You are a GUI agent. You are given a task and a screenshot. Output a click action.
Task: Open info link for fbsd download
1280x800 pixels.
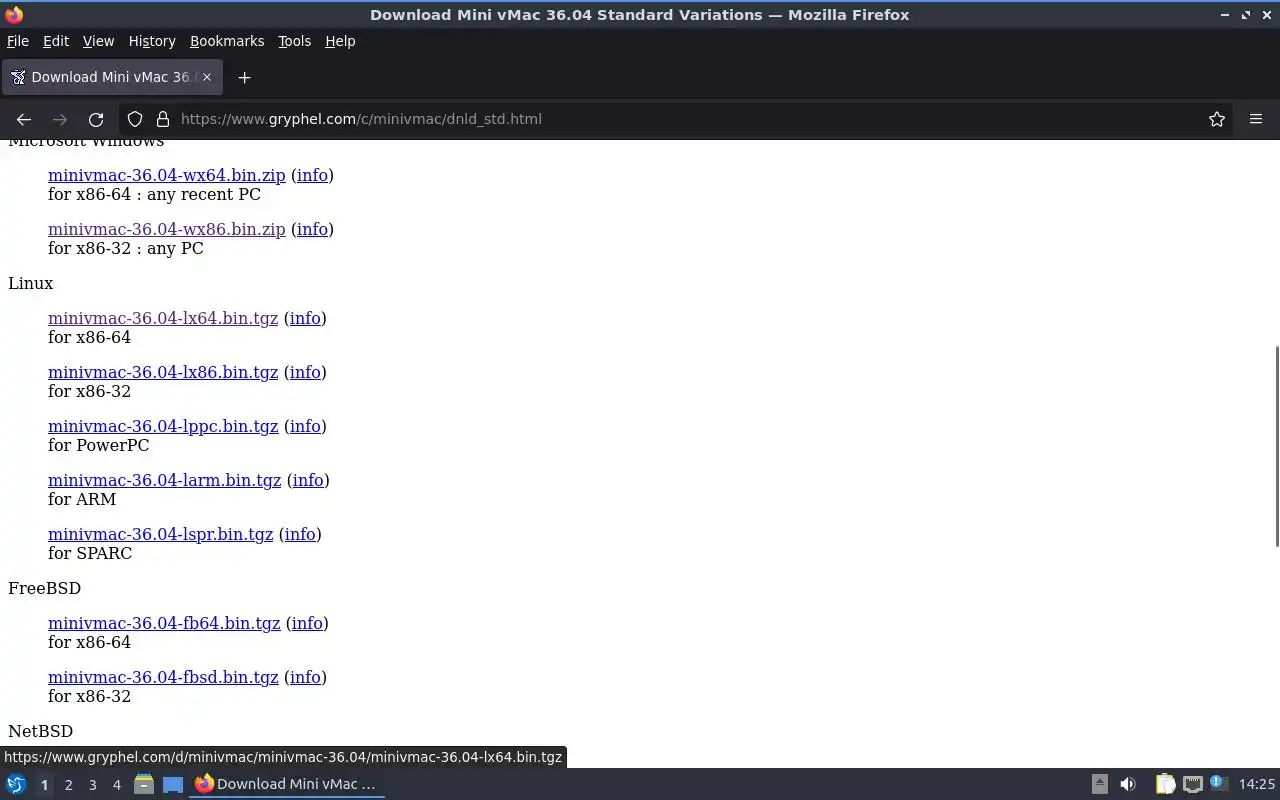[305, 677]
